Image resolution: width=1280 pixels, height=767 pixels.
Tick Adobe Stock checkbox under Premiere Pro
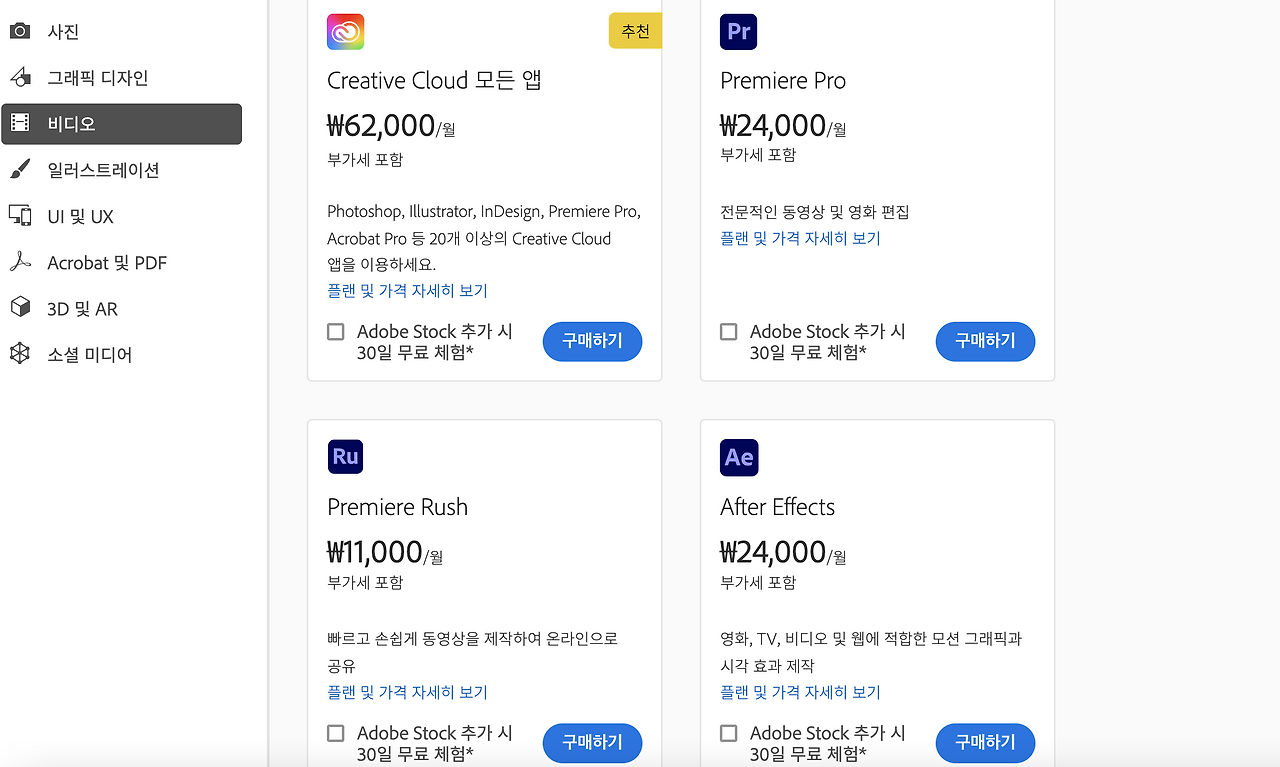pos(729,332)
